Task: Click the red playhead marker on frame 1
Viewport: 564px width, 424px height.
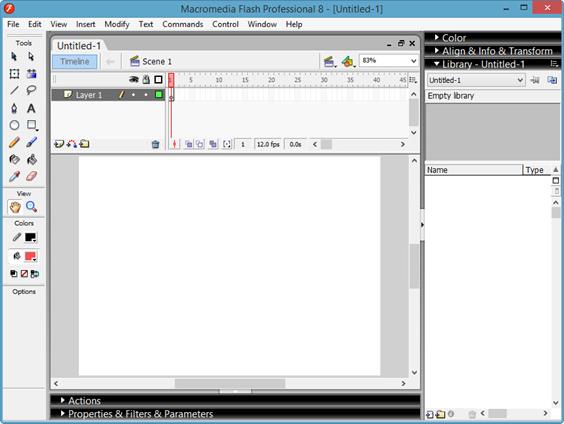Action: 171,80
